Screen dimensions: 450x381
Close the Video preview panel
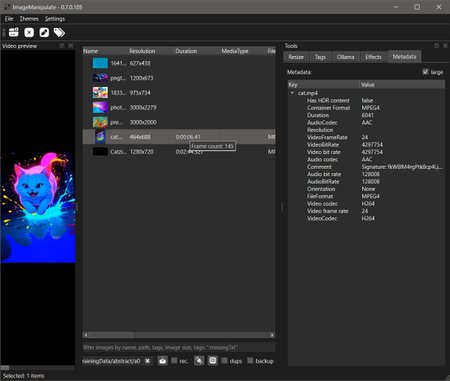pos(71,46)
